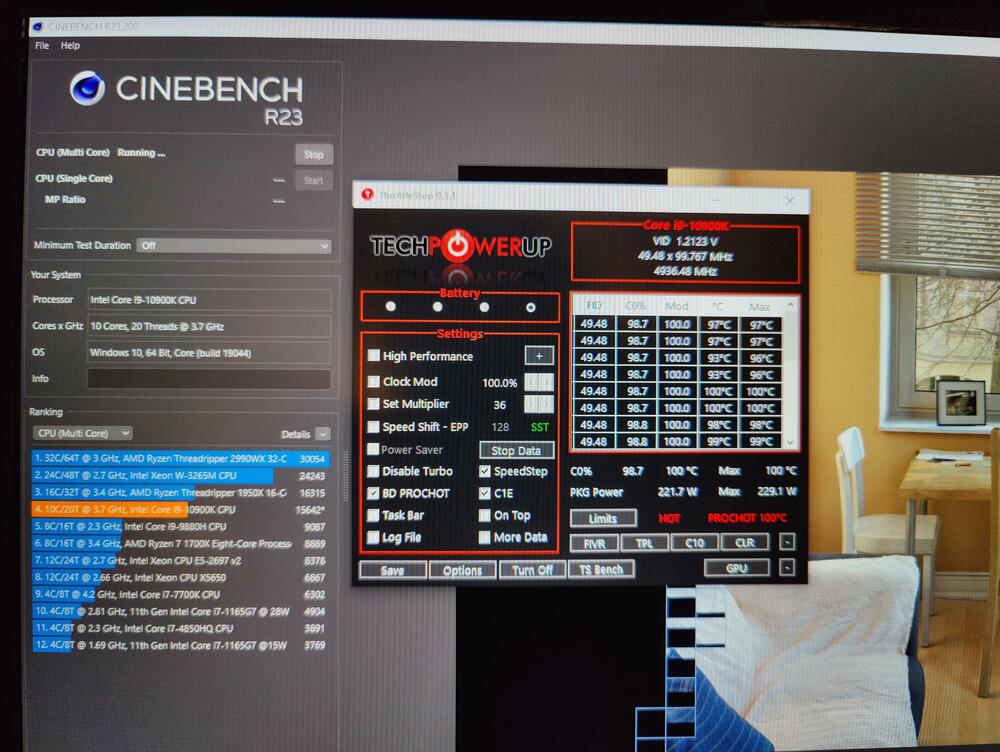Click the Cinebench R23 sphere logo

[x=88, y=89]
